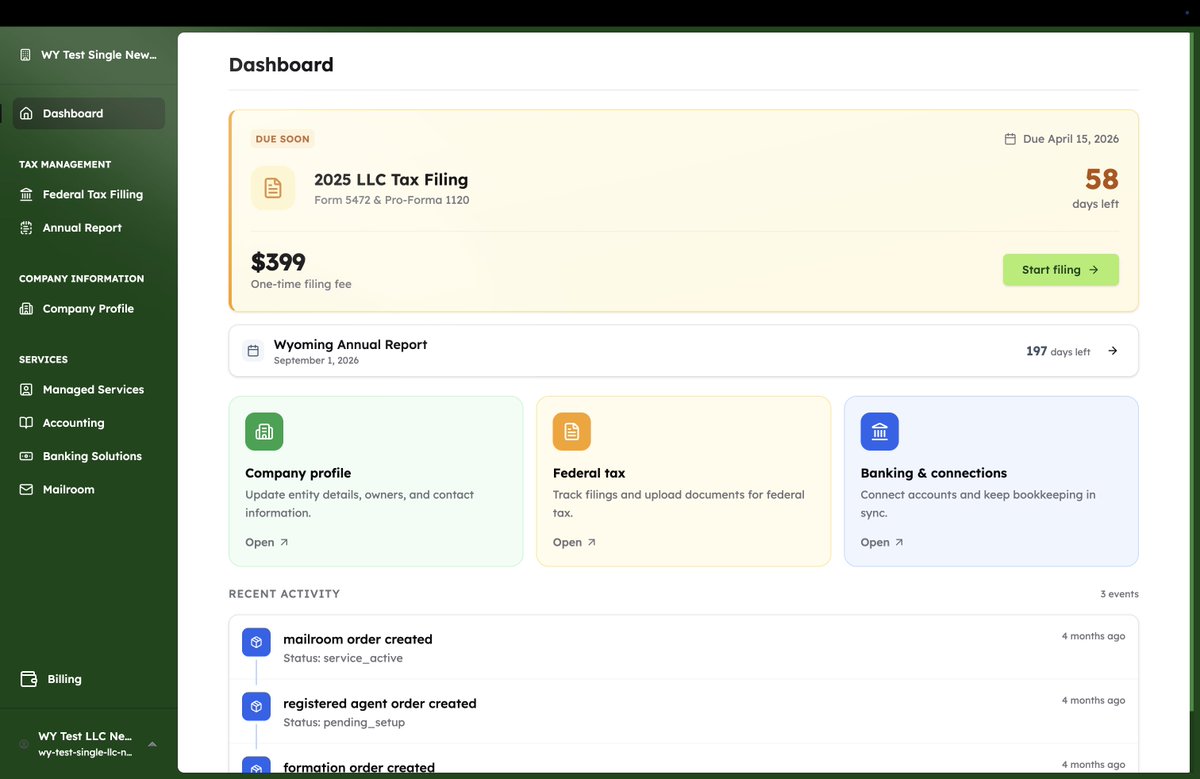Select the WY Test Single New company header
1200x779 pixels.
point(88,55)
